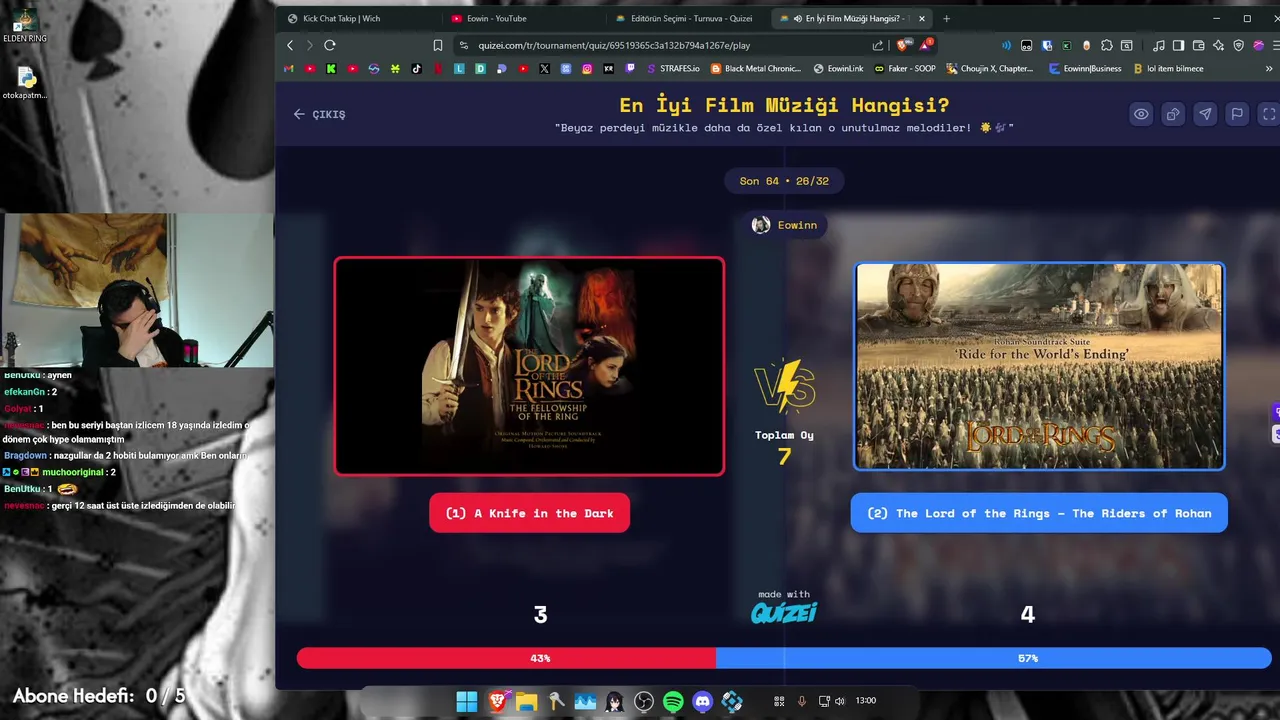Viewport: 1280px width, 720px height.
Task: Switch to Editörün Seçimi - Turnuva tab
Action: pos(691,18)
